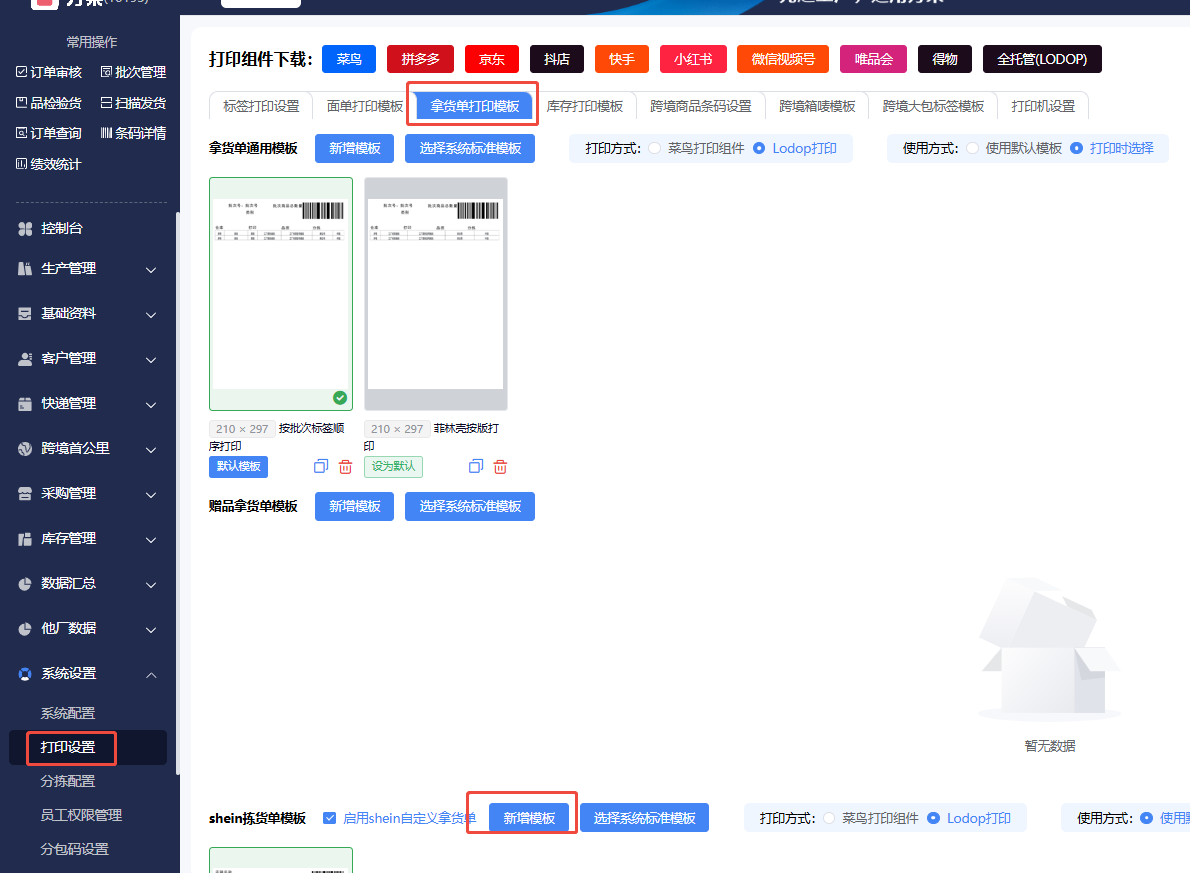
Task: Open the 菲林壳按版打印 template thumbnail
Action: point(436,294)
